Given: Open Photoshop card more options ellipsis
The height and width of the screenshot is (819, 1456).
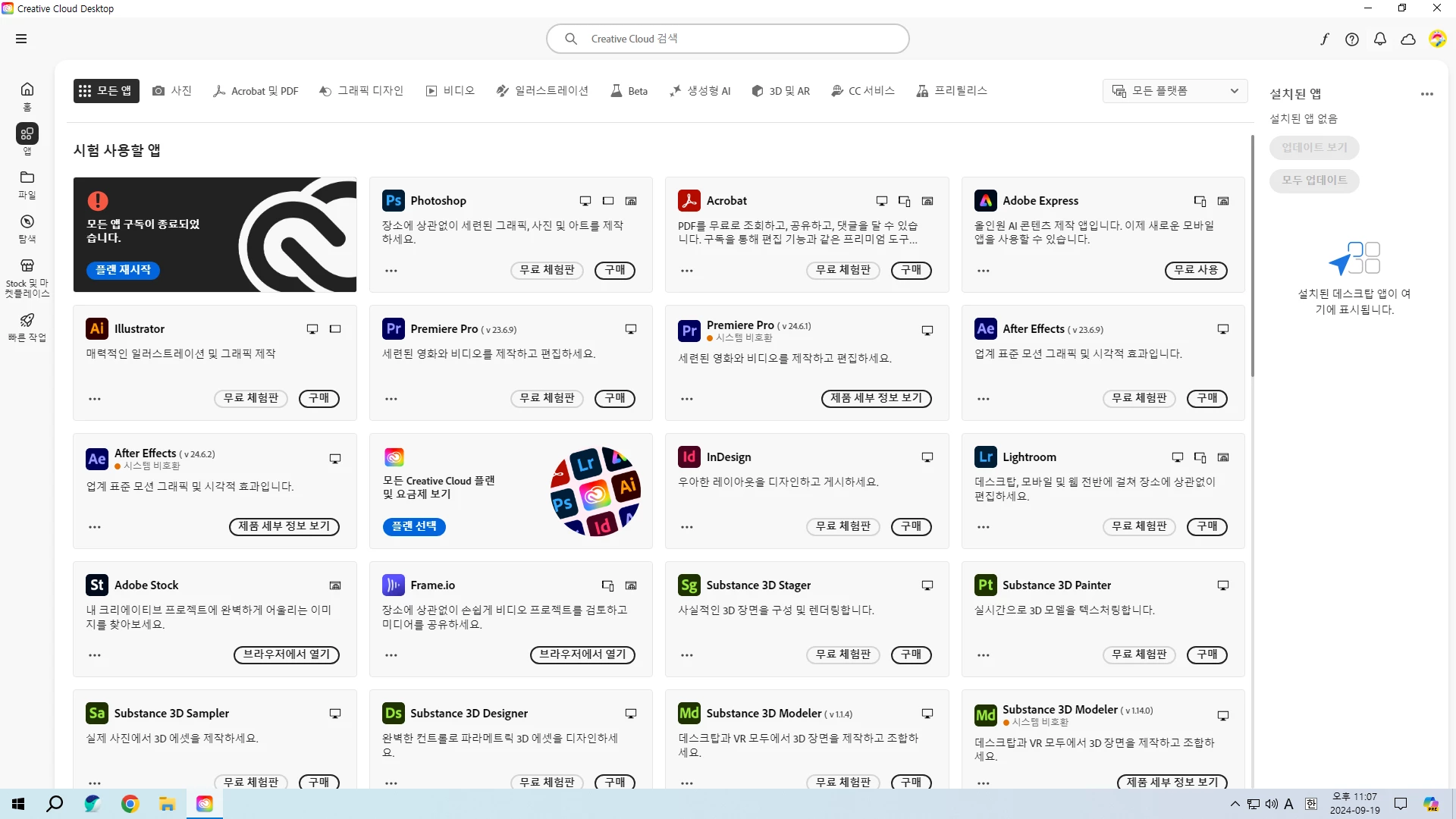Looking at the screenshot, I should 391,271.
